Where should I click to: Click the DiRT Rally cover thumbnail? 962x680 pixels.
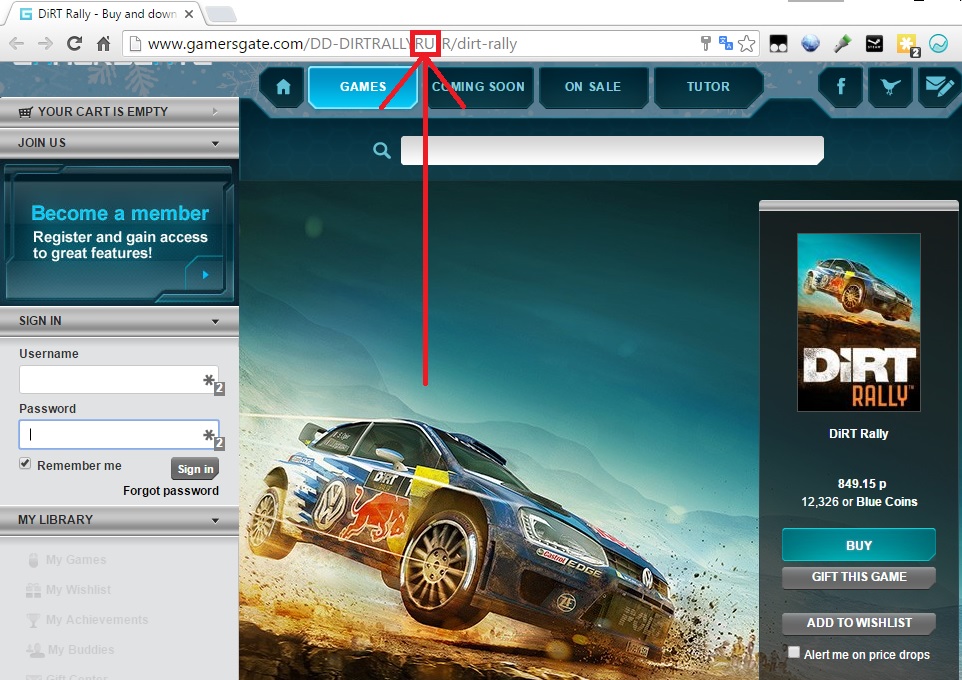click(x=858, y=322)
